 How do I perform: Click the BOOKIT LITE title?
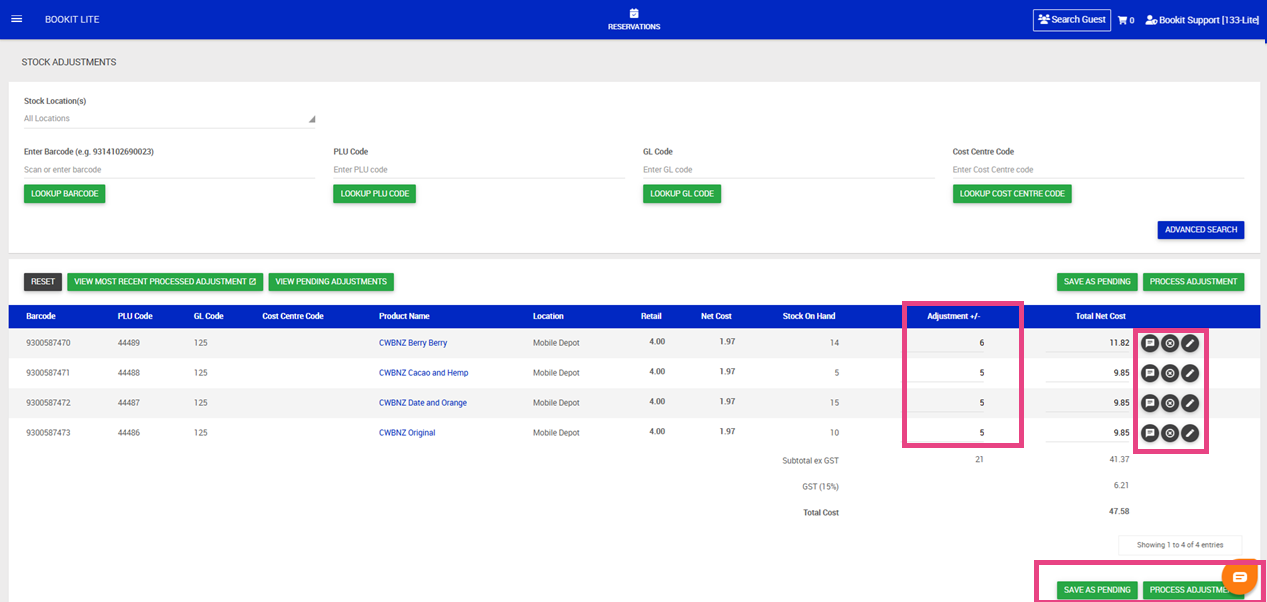click(x=72, y=20)
